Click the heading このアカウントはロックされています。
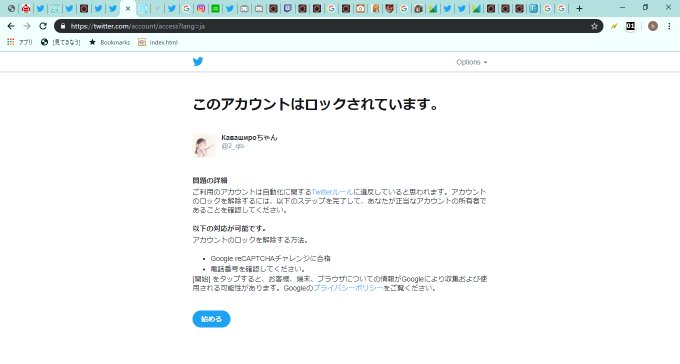680x364 pixels. [316, 105]
